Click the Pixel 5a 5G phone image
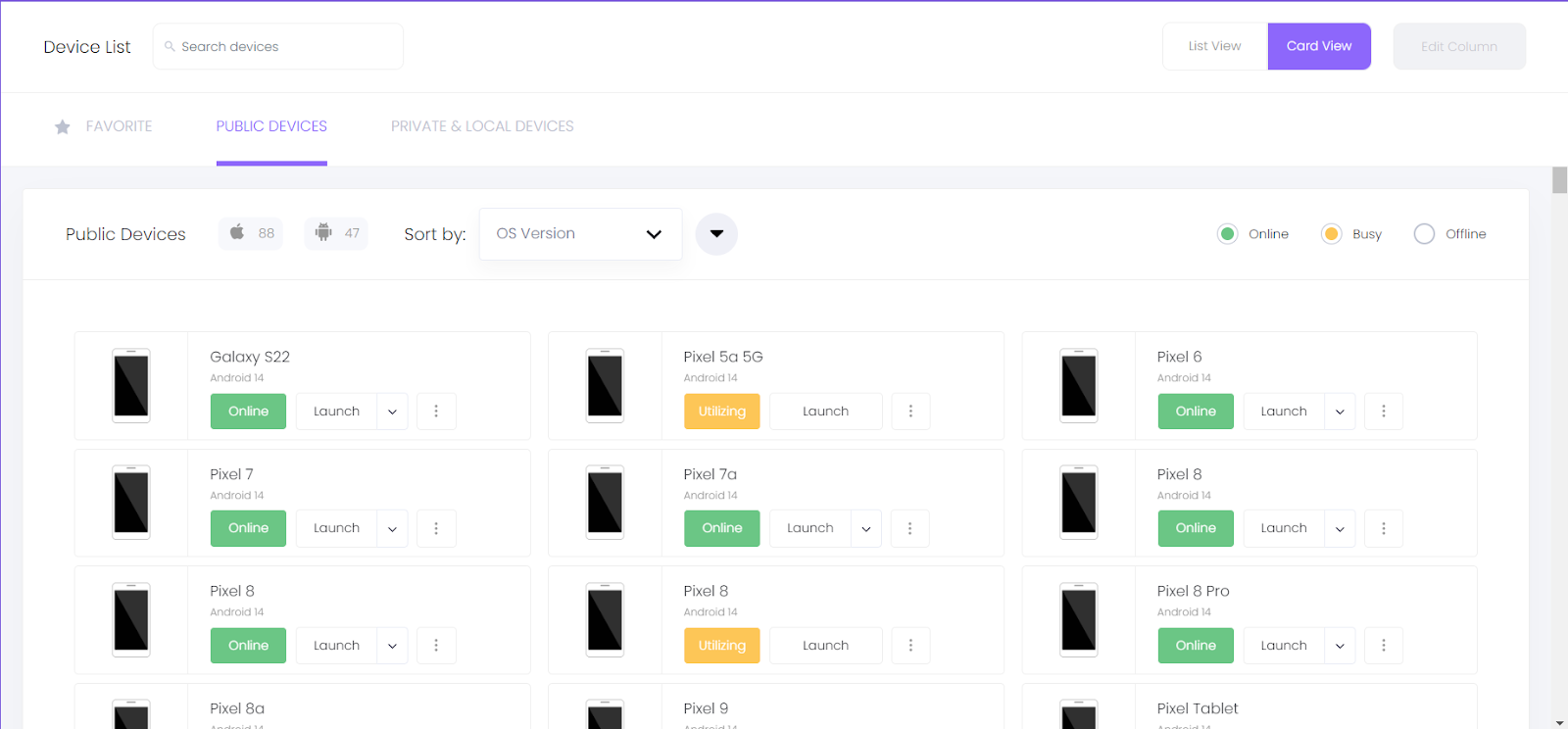1568x729 pixels. click(605, 385)
